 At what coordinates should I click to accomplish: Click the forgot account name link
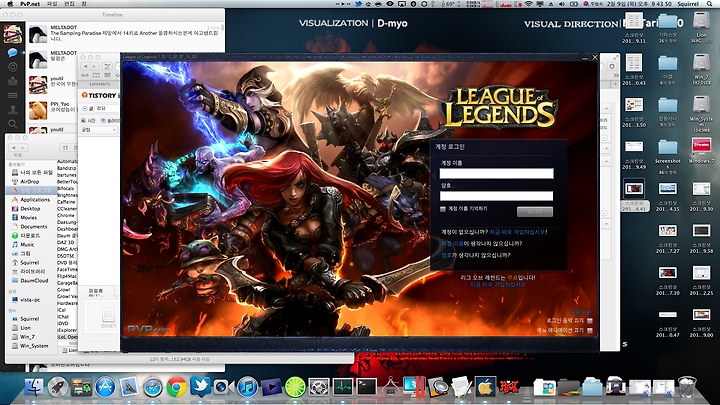coord(452,243)
